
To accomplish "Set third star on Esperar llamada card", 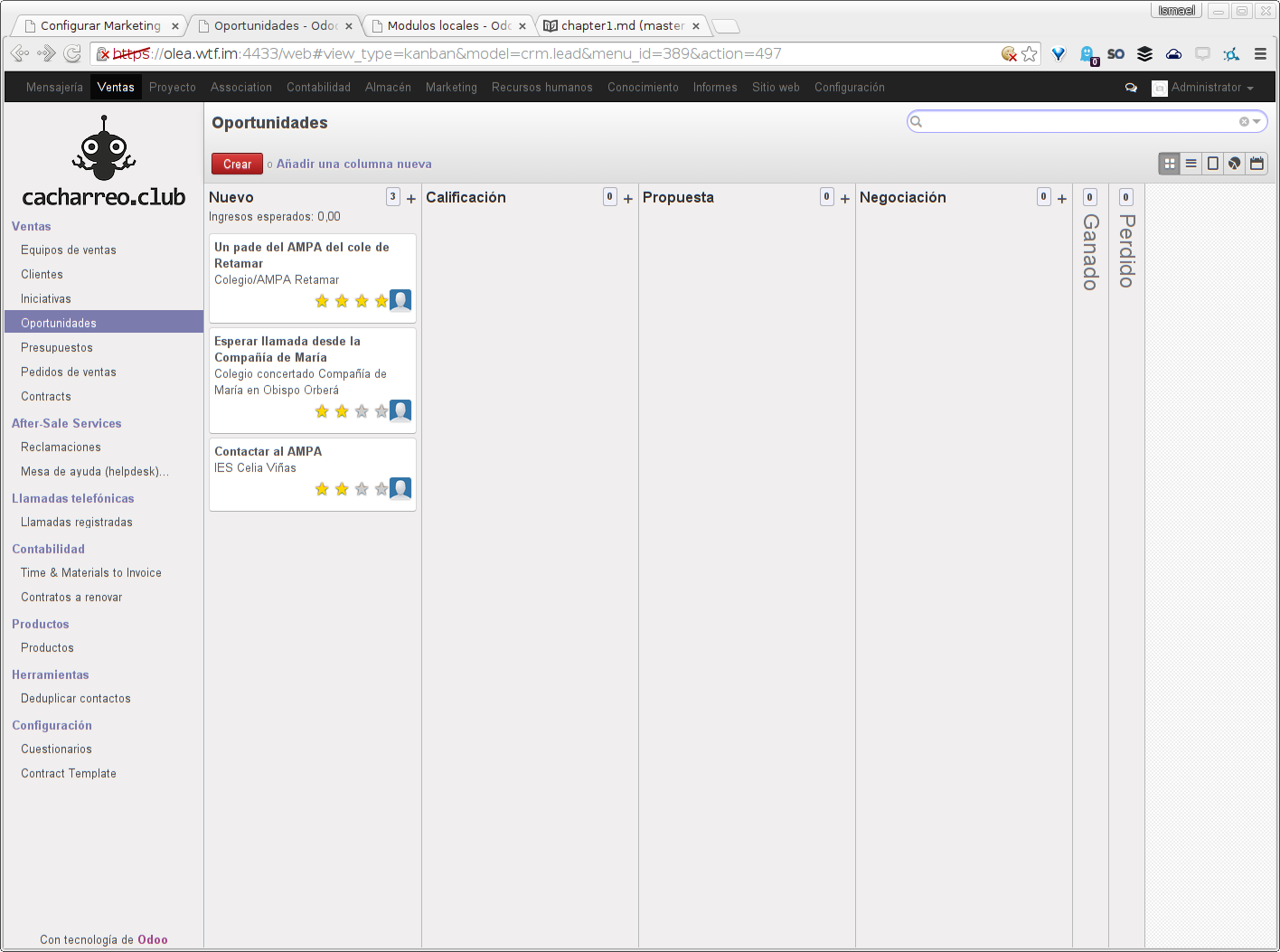I will (x=362, y=411).
